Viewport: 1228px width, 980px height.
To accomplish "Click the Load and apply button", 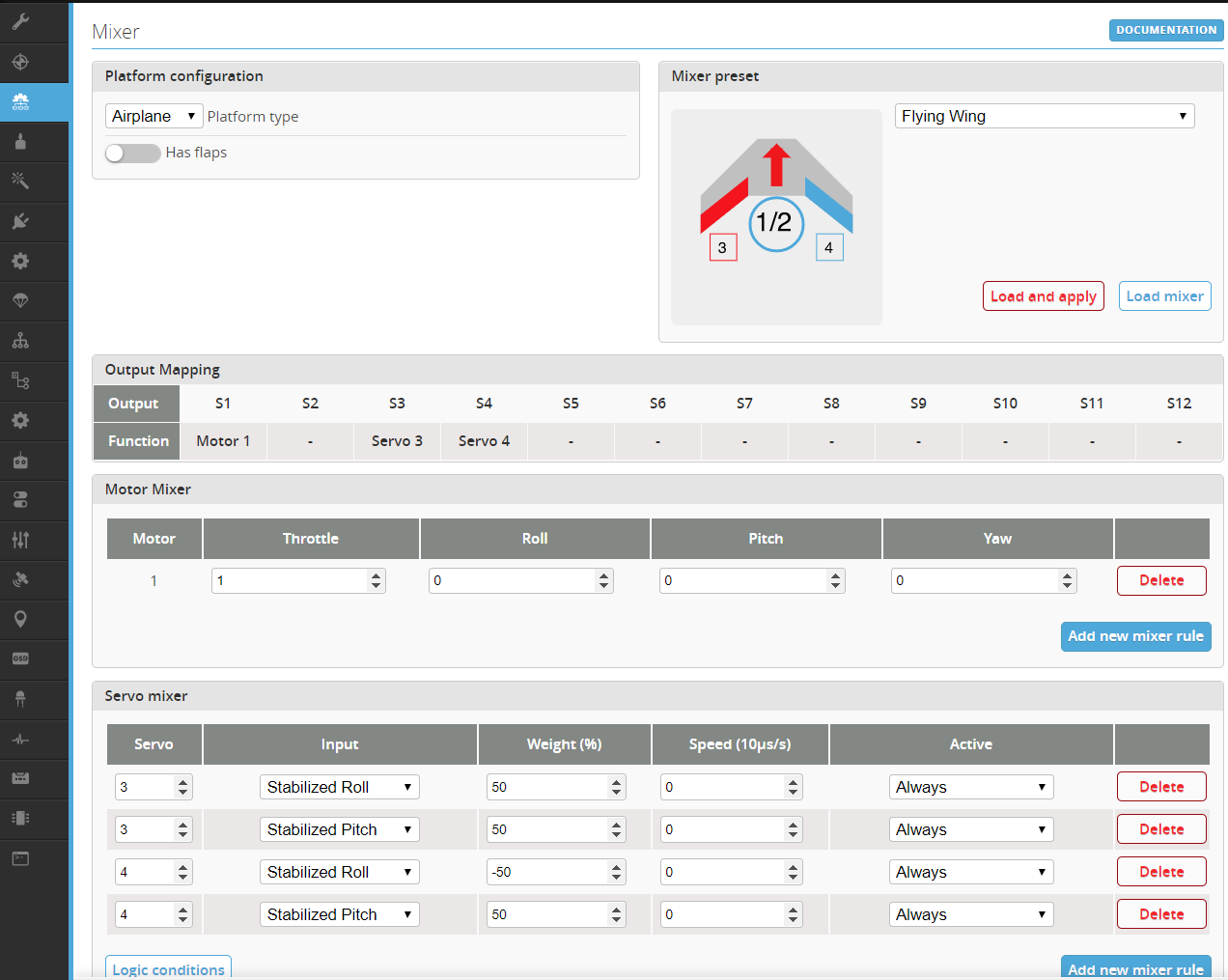I will point(1043,296).
